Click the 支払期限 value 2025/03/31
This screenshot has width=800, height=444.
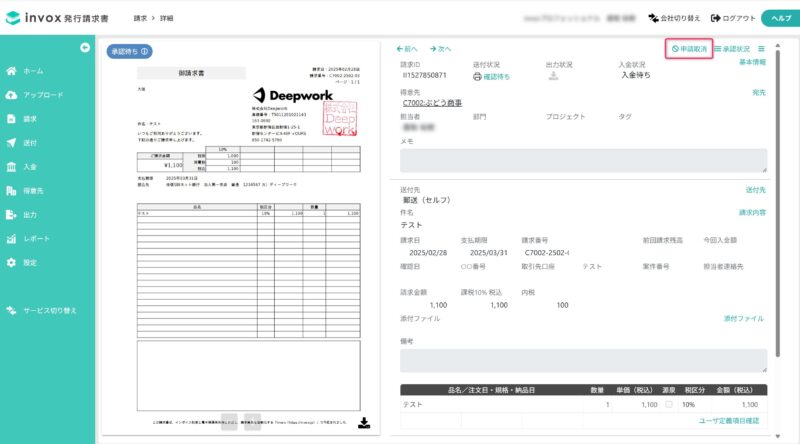tap(488, 253)
